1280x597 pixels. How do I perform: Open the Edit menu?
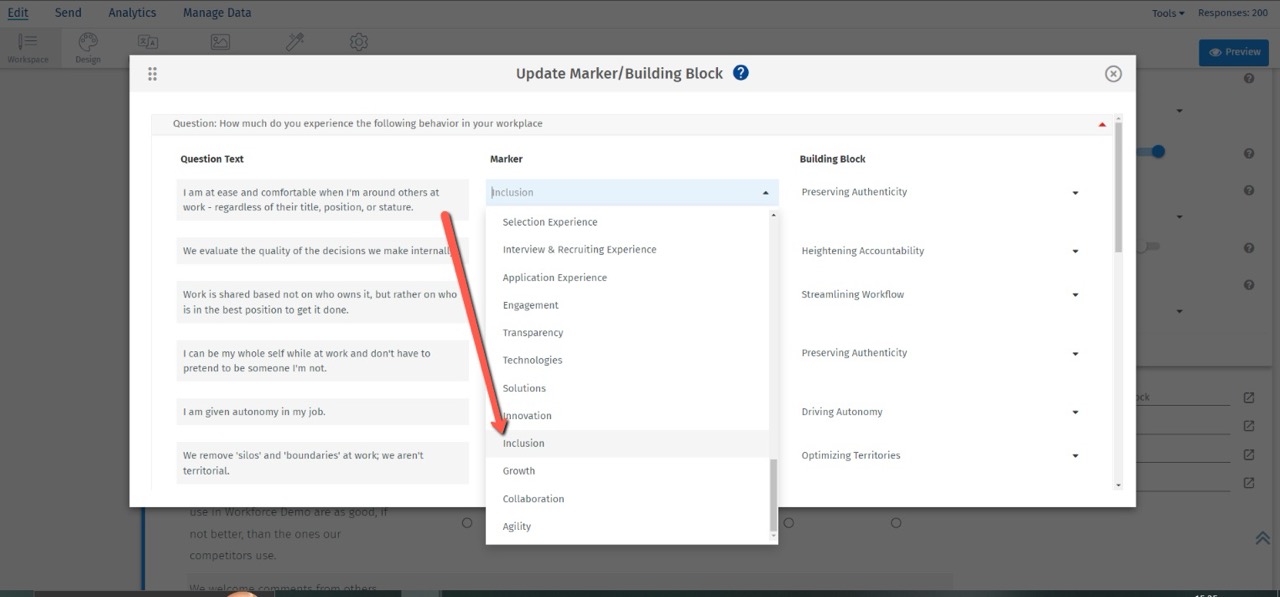[x=18, y=13]
